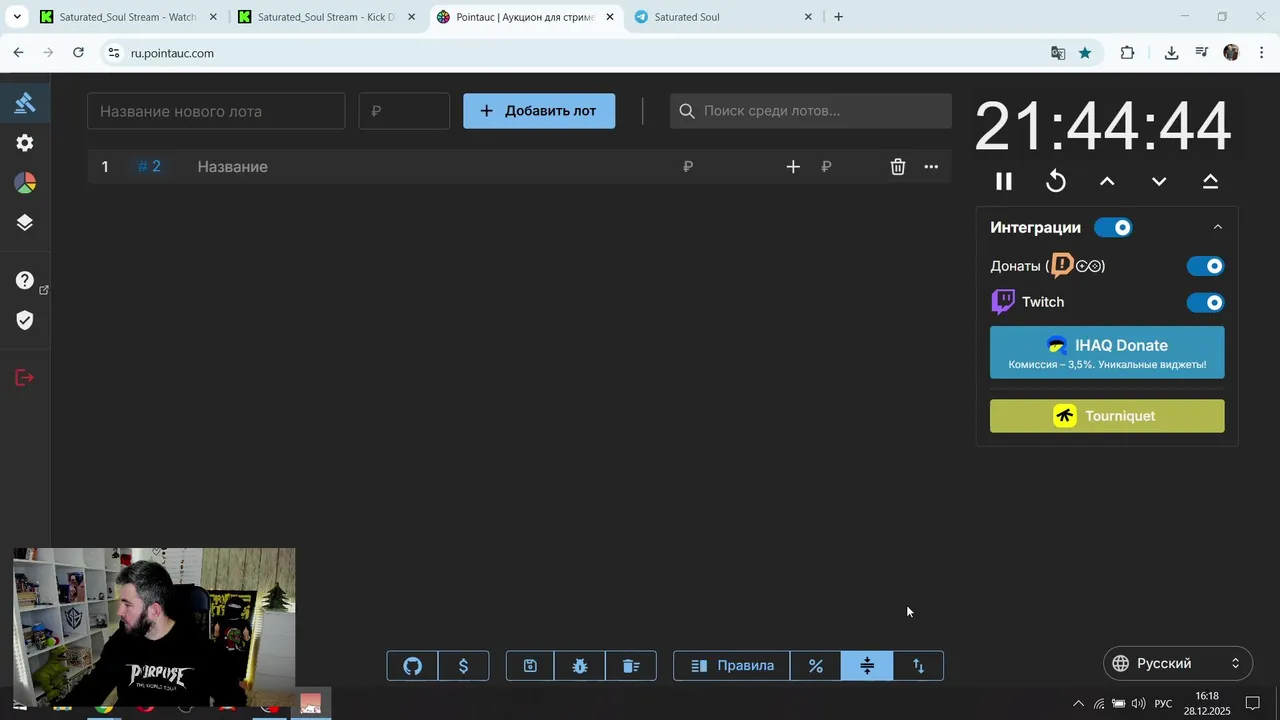Open the help question mark link
This screenshot has height=720, width=1280.
pos(25,281)
